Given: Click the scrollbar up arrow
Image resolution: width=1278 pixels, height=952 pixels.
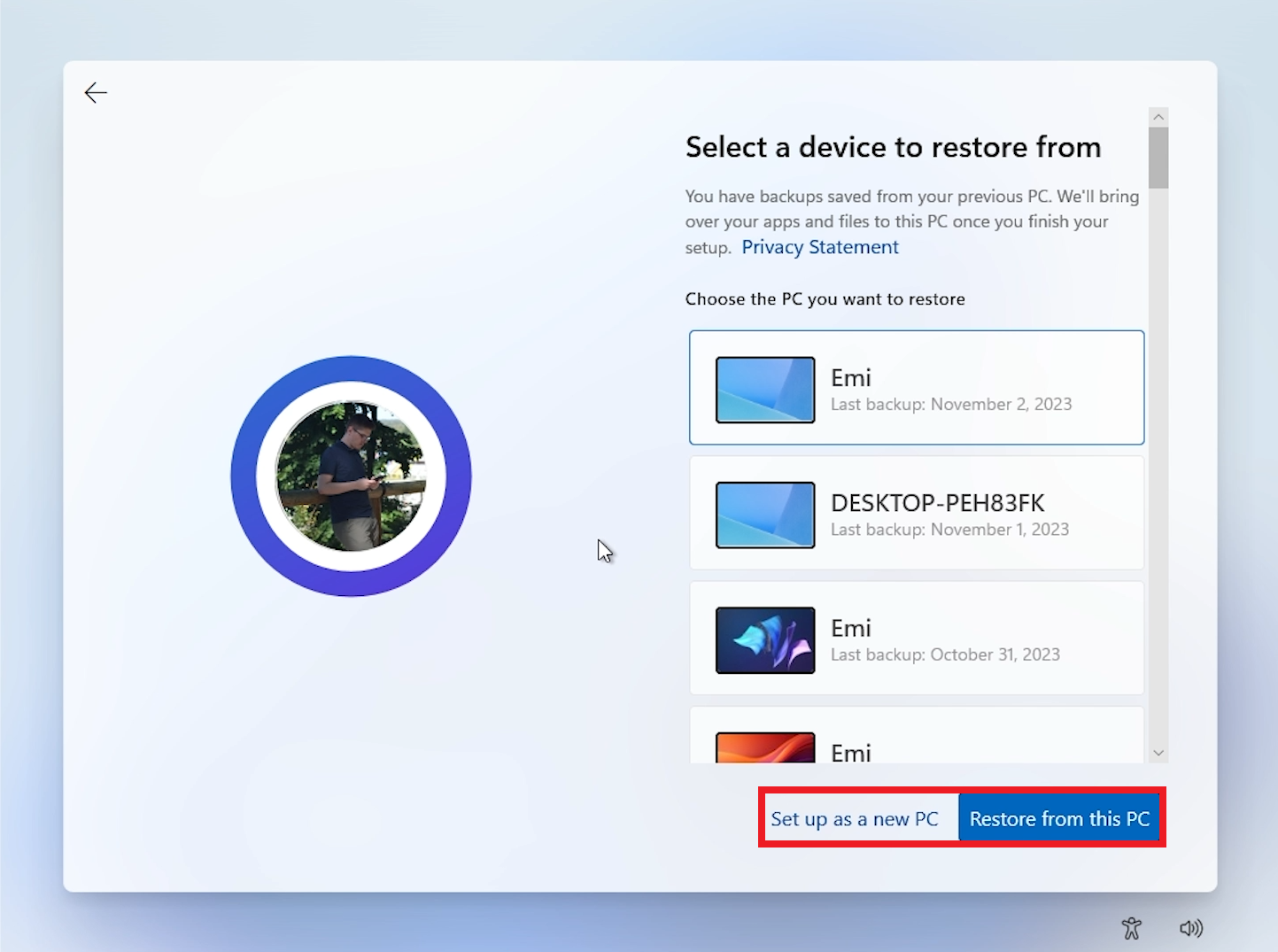Looking at the screenshot, I should coord(1158,116).
